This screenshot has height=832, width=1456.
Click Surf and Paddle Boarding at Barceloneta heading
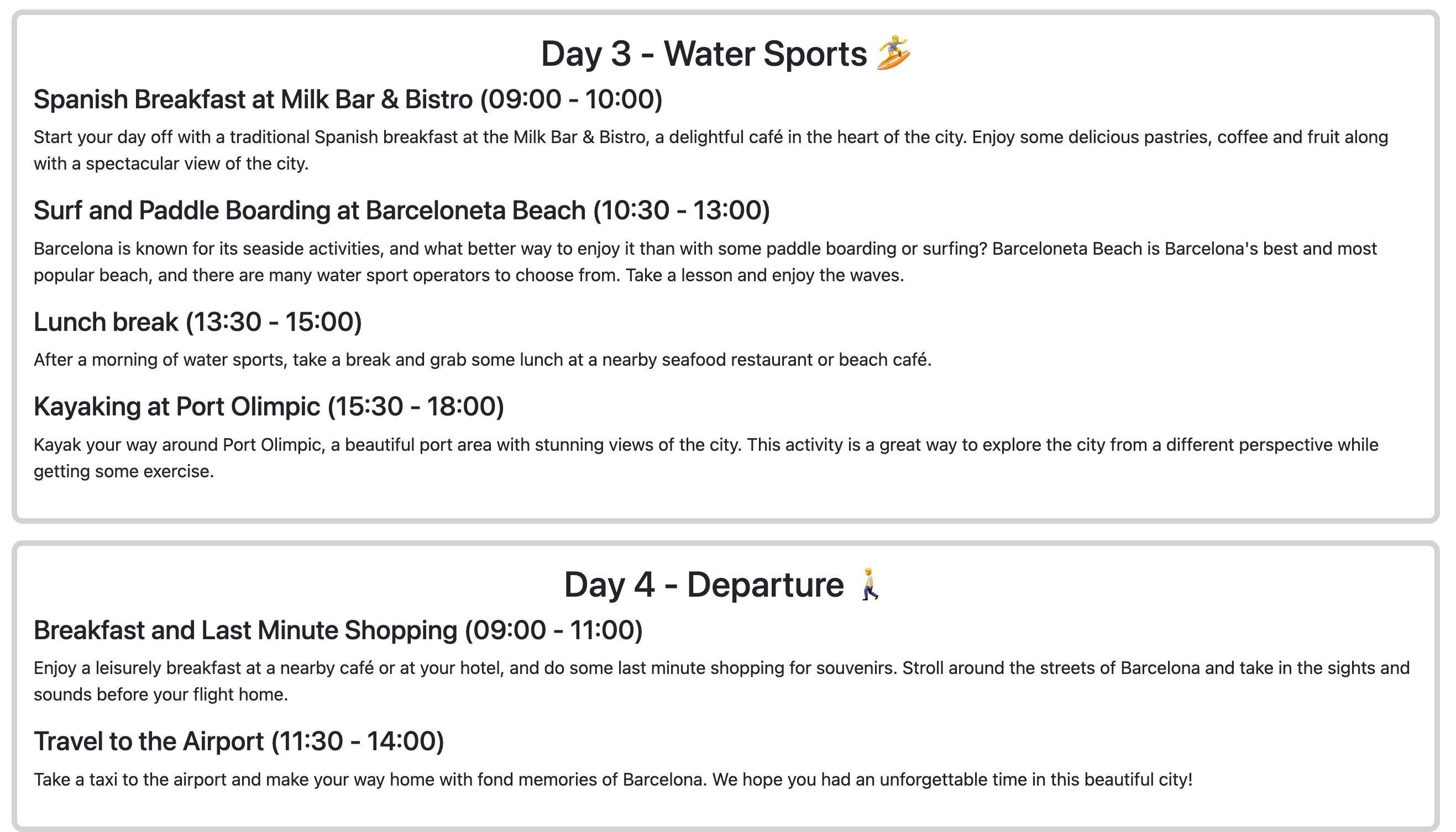coord(401,211)
